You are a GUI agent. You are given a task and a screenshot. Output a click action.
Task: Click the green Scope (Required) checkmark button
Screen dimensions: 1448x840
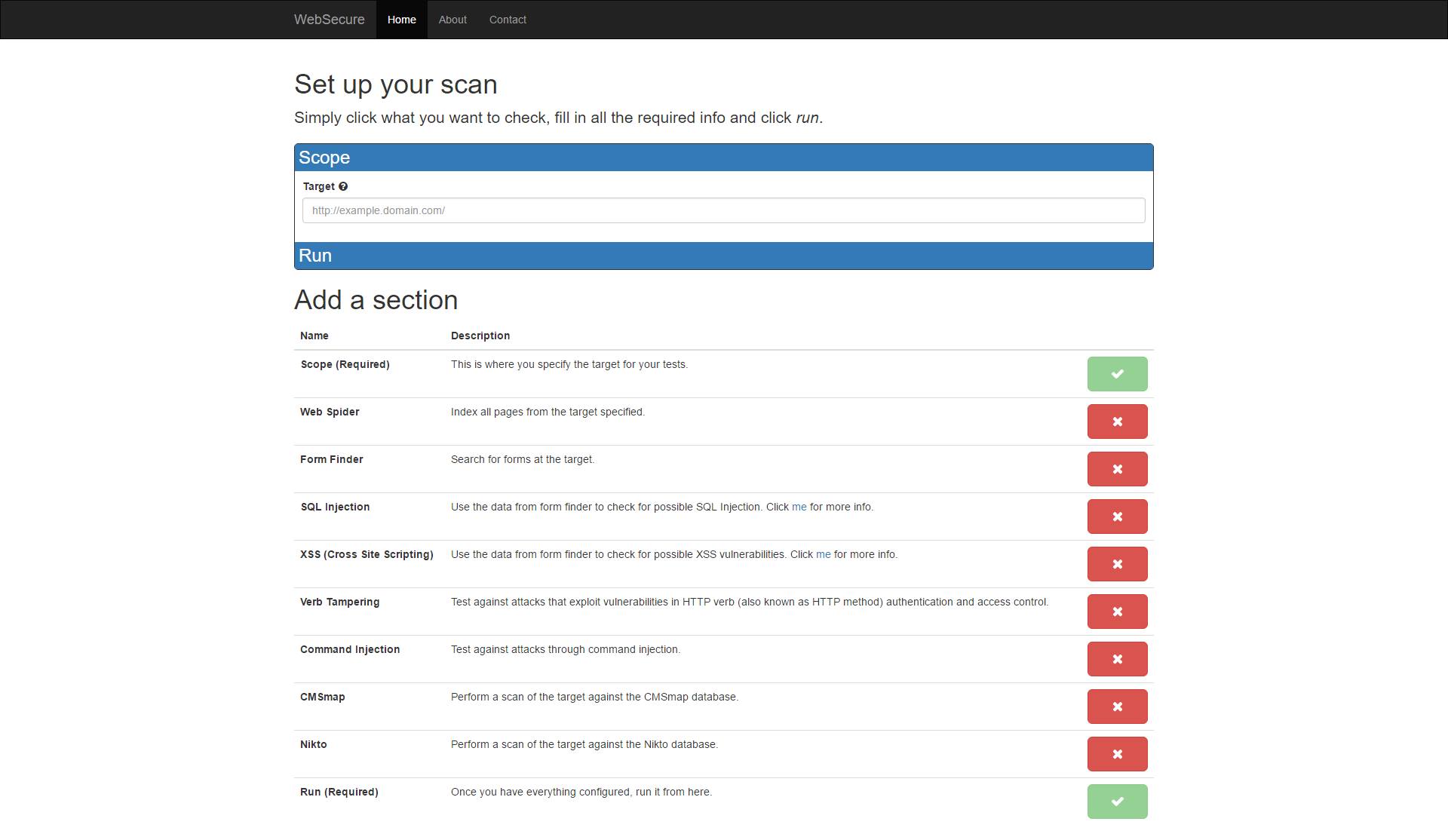point(1117,374)
